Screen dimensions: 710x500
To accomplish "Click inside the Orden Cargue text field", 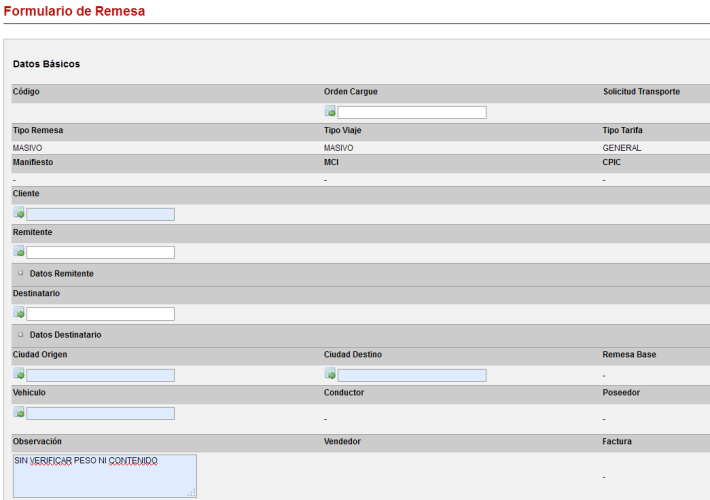I will point(412,112).
